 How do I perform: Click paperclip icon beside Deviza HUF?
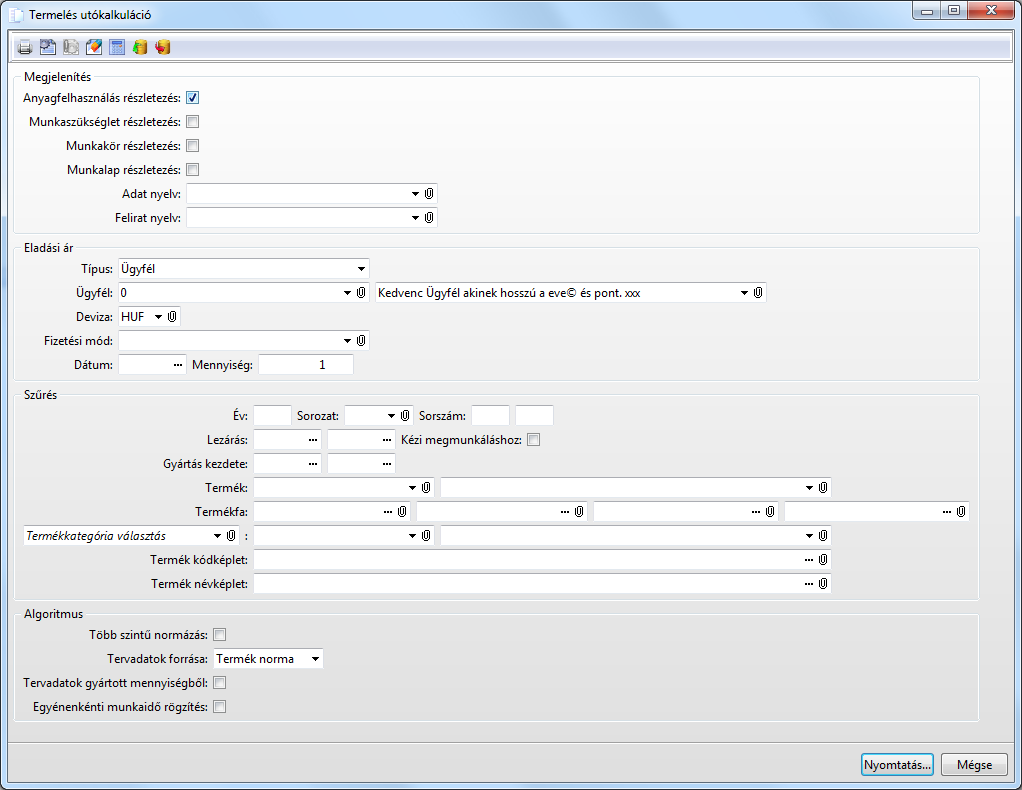tap(172, 317)
